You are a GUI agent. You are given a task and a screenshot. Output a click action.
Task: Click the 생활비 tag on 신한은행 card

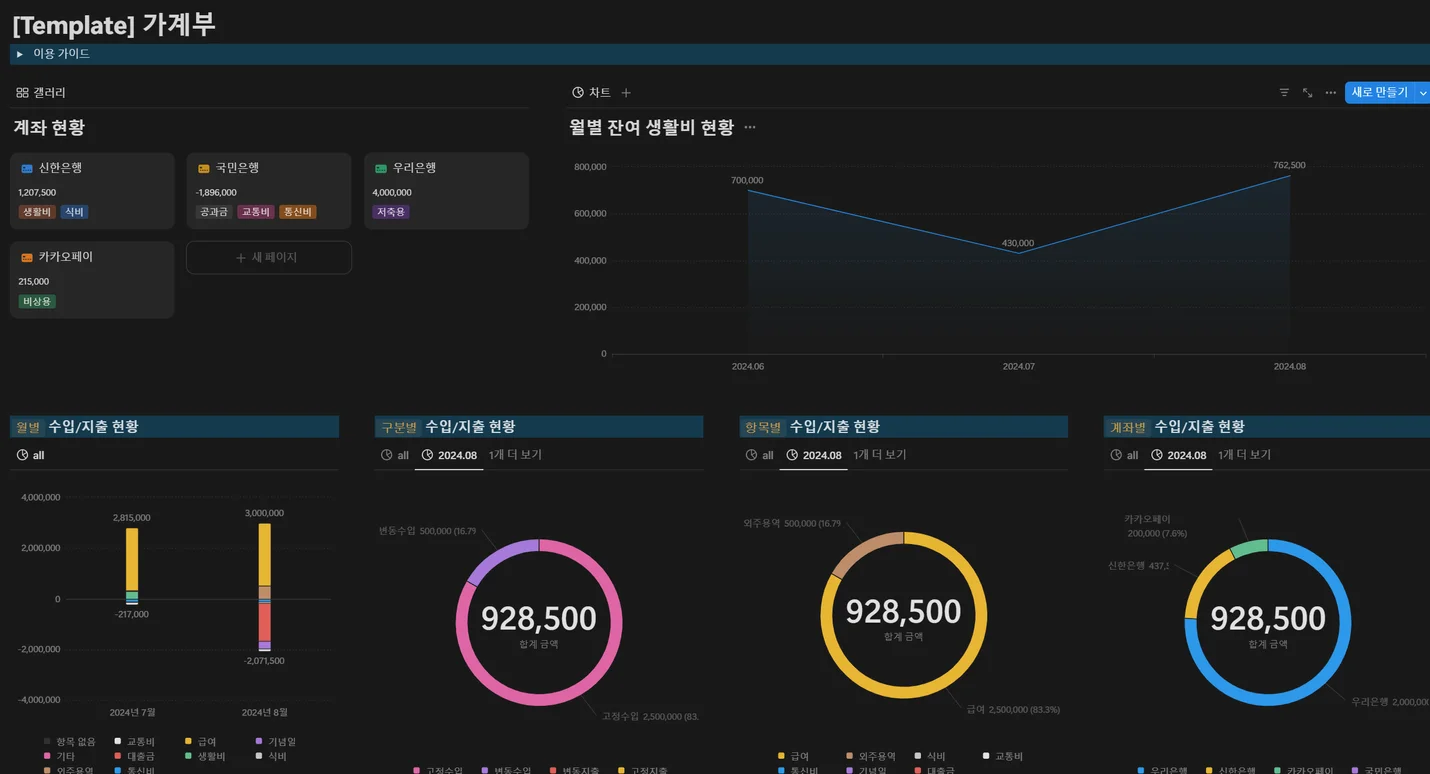[37, 212]
